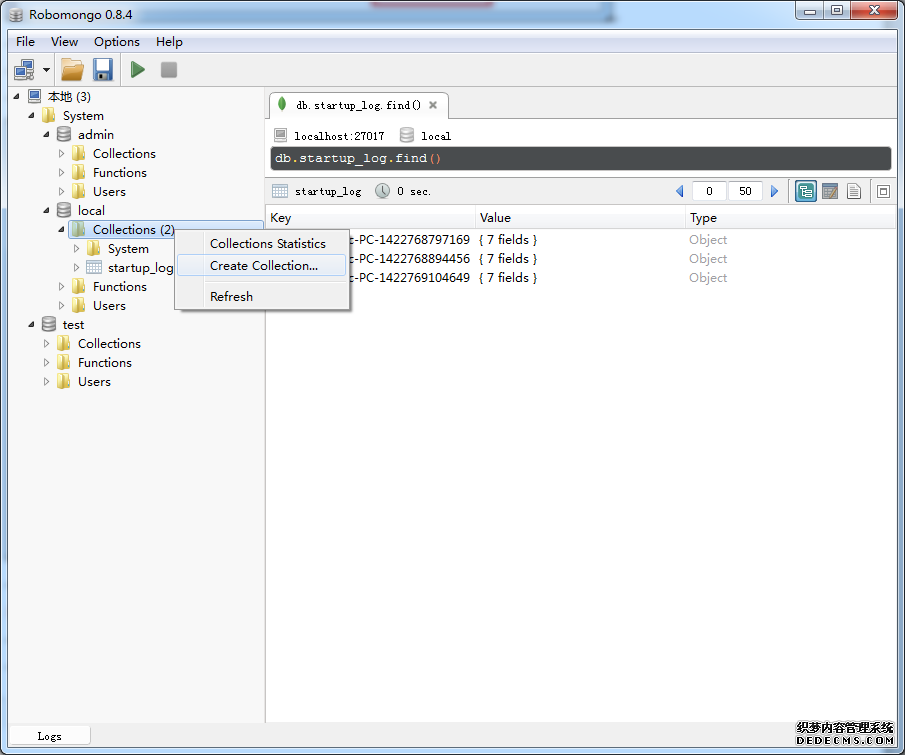The height and width of the screenshot is (755, 905).
Task: Go to next page with right arrow
Action: point(774,191)
